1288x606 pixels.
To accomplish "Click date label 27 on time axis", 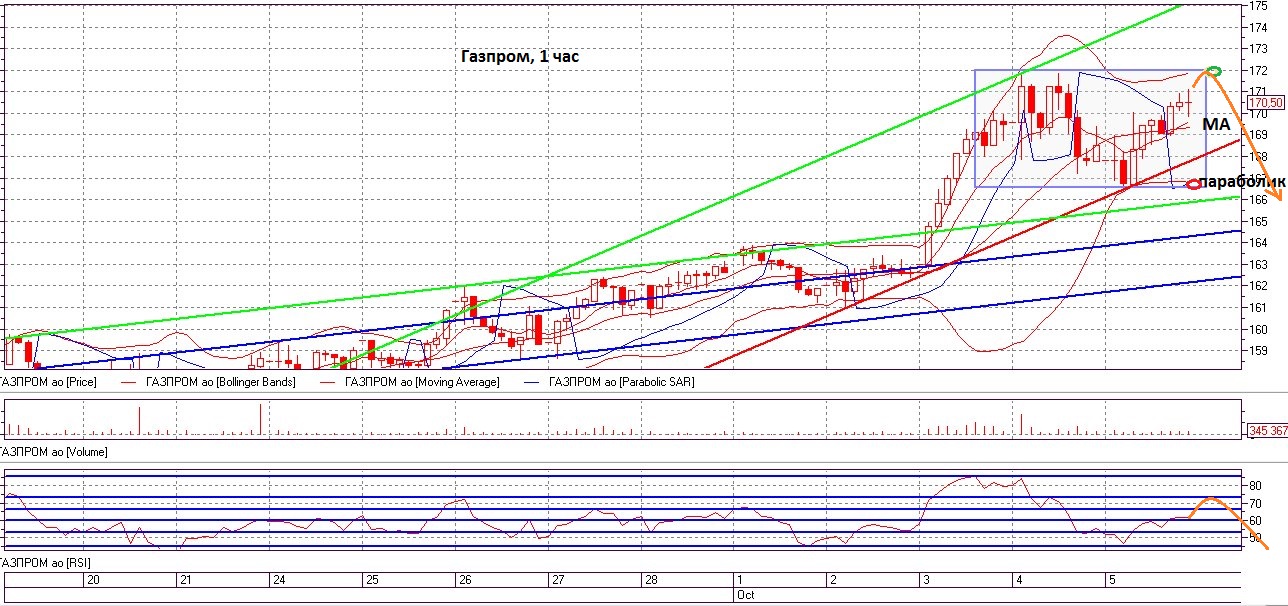I will (558, 580).
